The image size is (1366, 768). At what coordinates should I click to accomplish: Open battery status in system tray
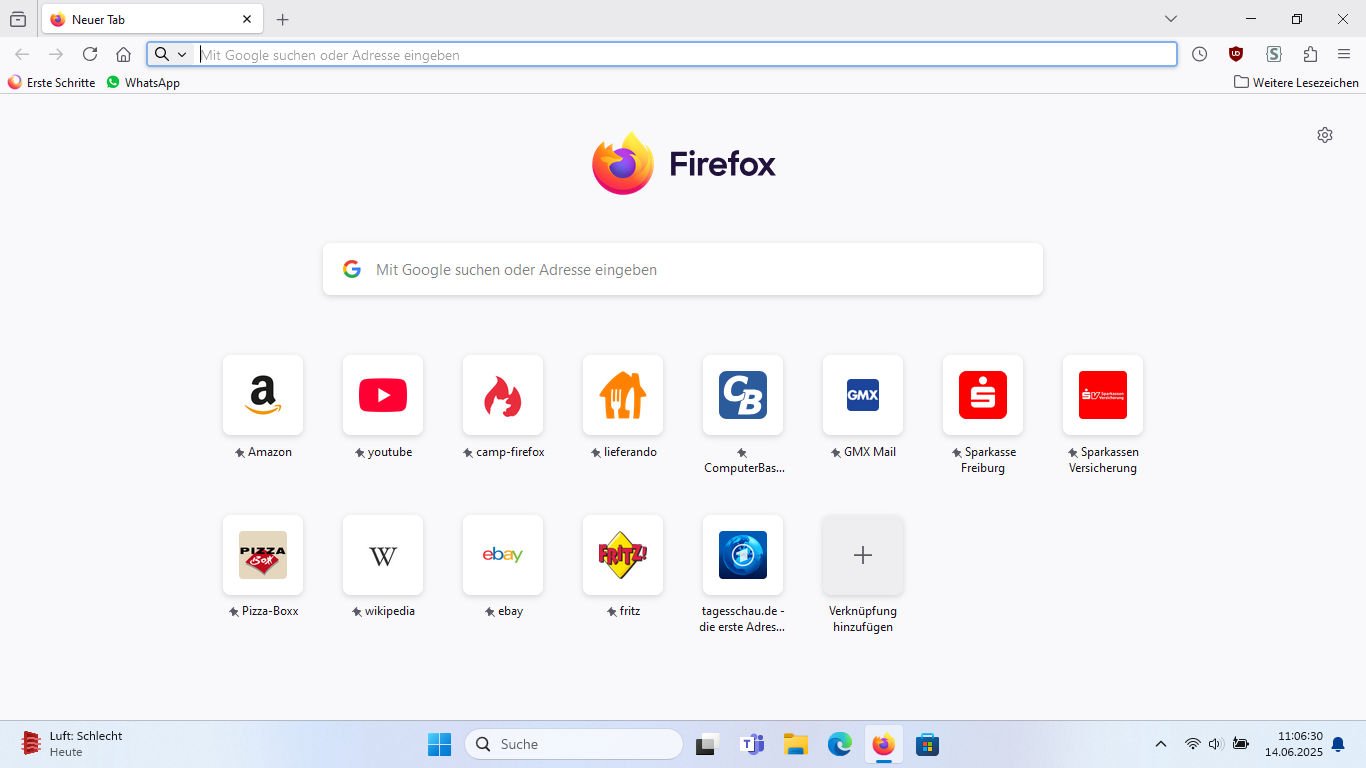pos(1241,744)
